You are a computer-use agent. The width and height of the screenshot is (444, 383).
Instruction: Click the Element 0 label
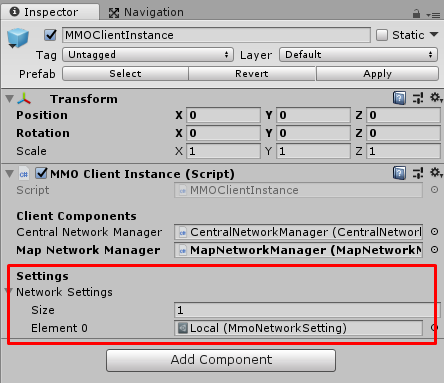[x=59, y=328]
